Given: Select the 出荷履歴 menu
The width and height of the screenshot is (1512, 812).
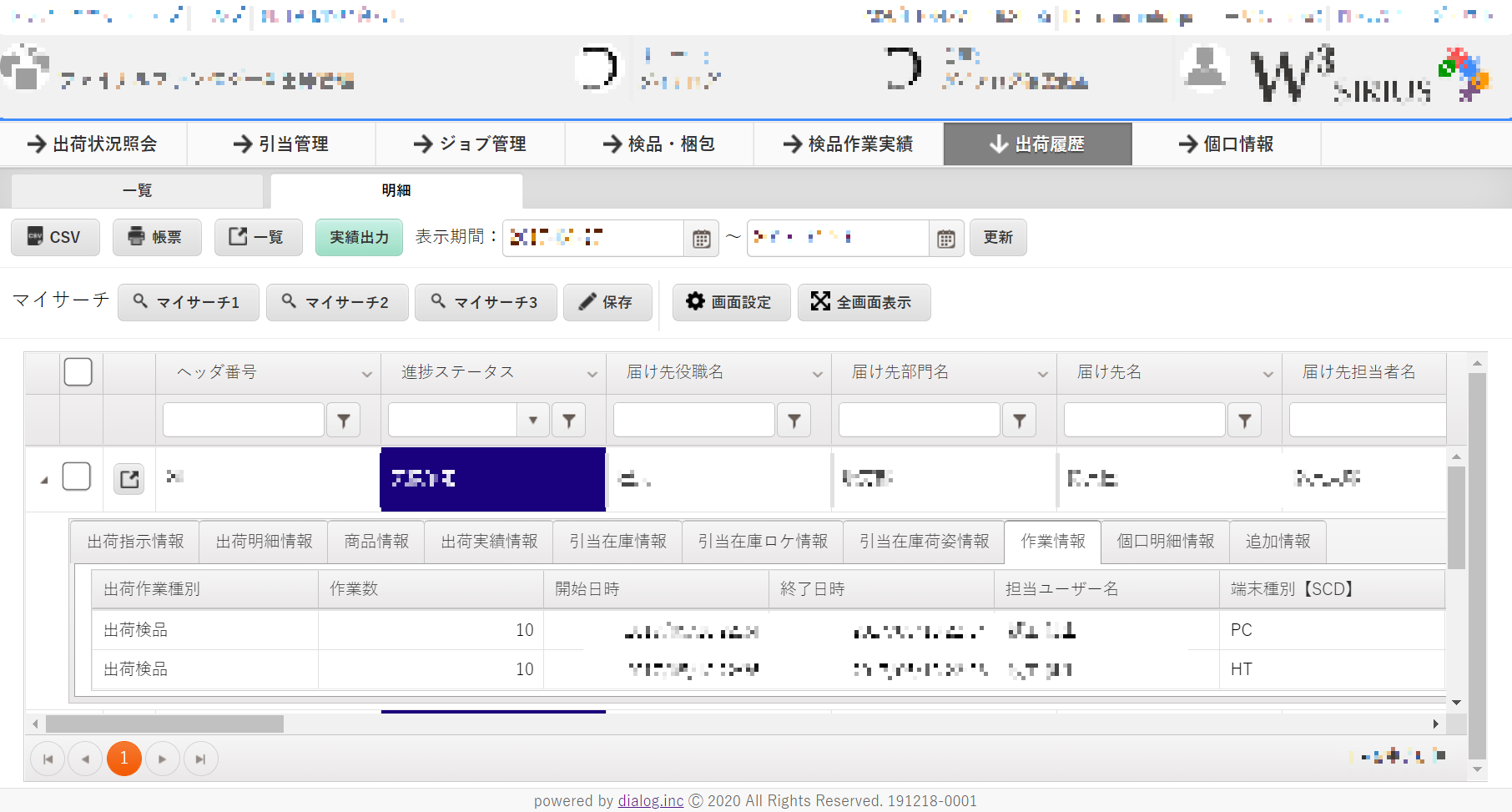Looking at the screenshot, I should (1038, 144).
